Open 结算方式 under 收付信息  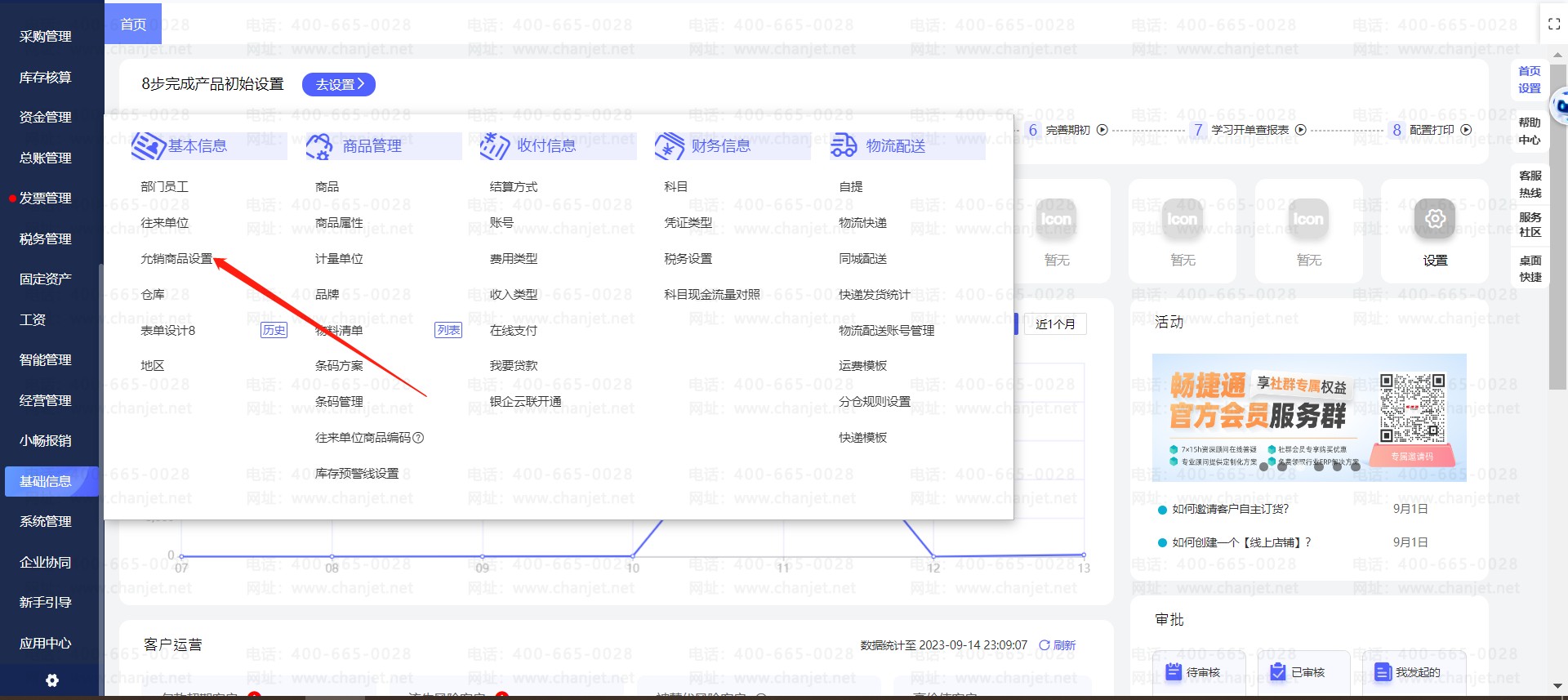click(514, 187)
